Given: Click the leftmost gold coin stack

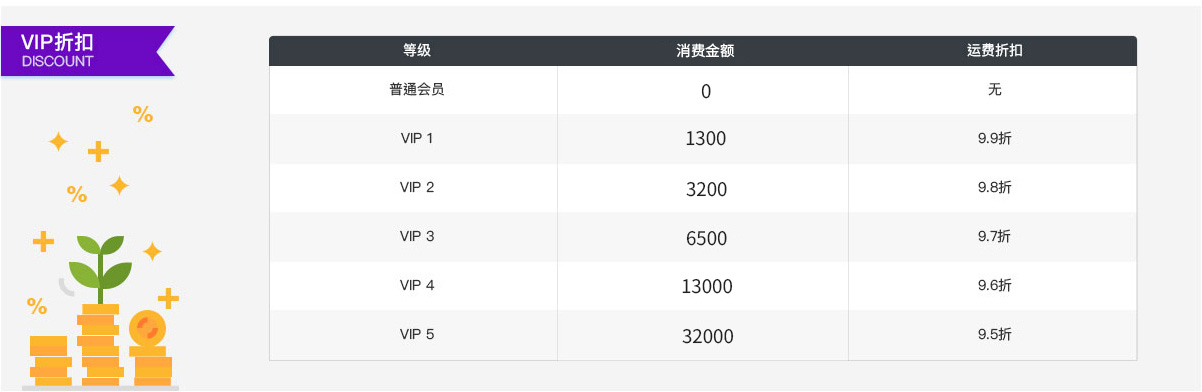Looking at the screenshot, I should point(50,361).
